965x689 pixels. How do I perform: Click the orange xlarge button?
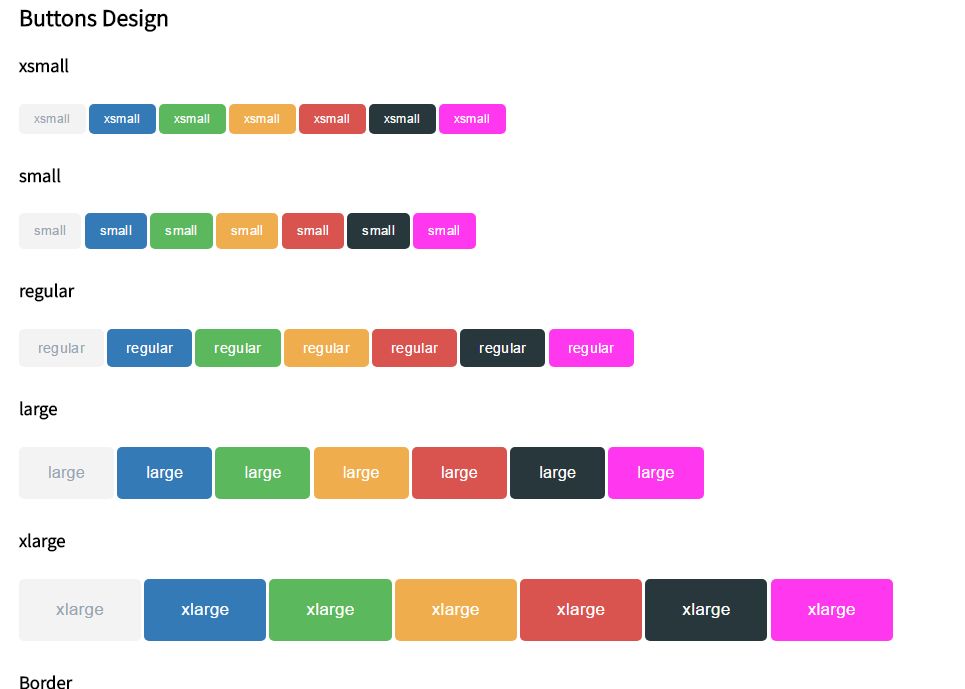point(455,610)
